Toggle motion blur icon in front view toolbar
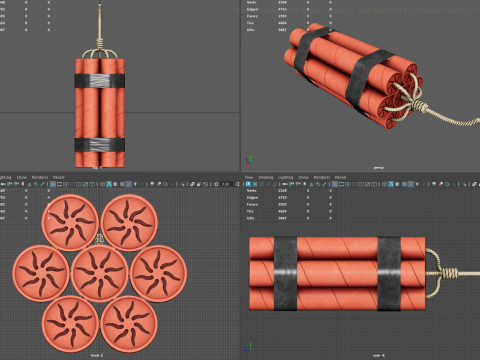Screen dimensions: 480x360 pyautogui.click(x=159, y=184)
